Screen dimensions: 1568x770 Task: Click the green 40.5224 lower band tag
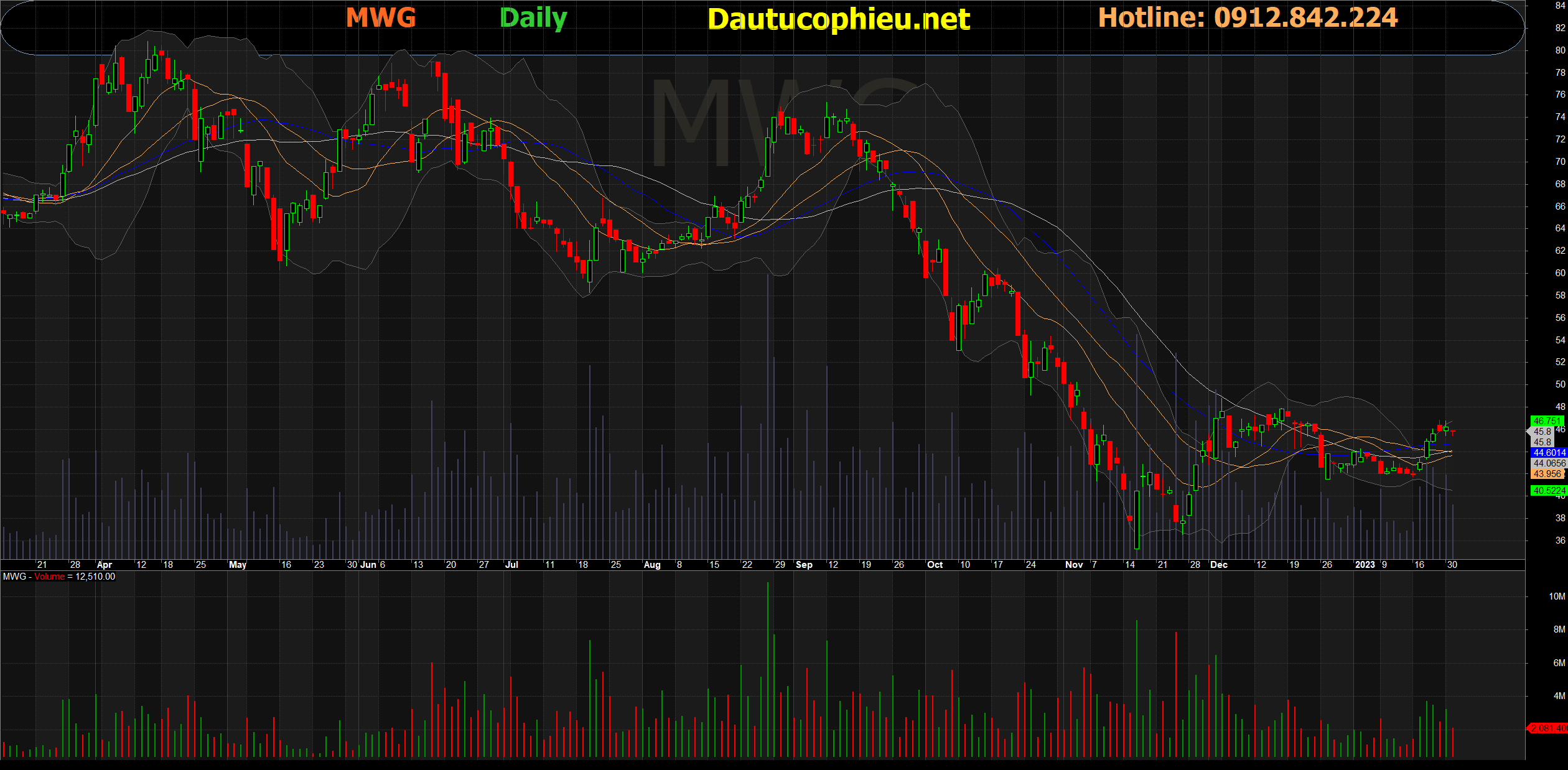click(x=1549, y=491)
